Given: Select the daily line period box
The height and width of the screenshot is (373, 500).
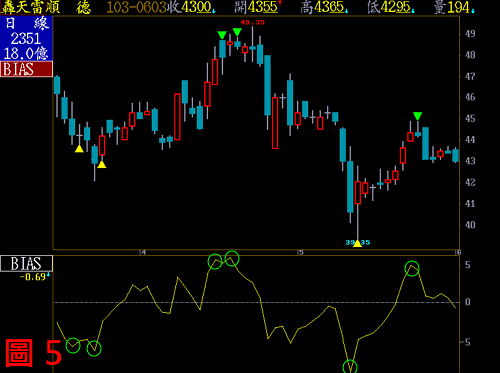Looking at the screenshot, I should [x=26, y=38].
